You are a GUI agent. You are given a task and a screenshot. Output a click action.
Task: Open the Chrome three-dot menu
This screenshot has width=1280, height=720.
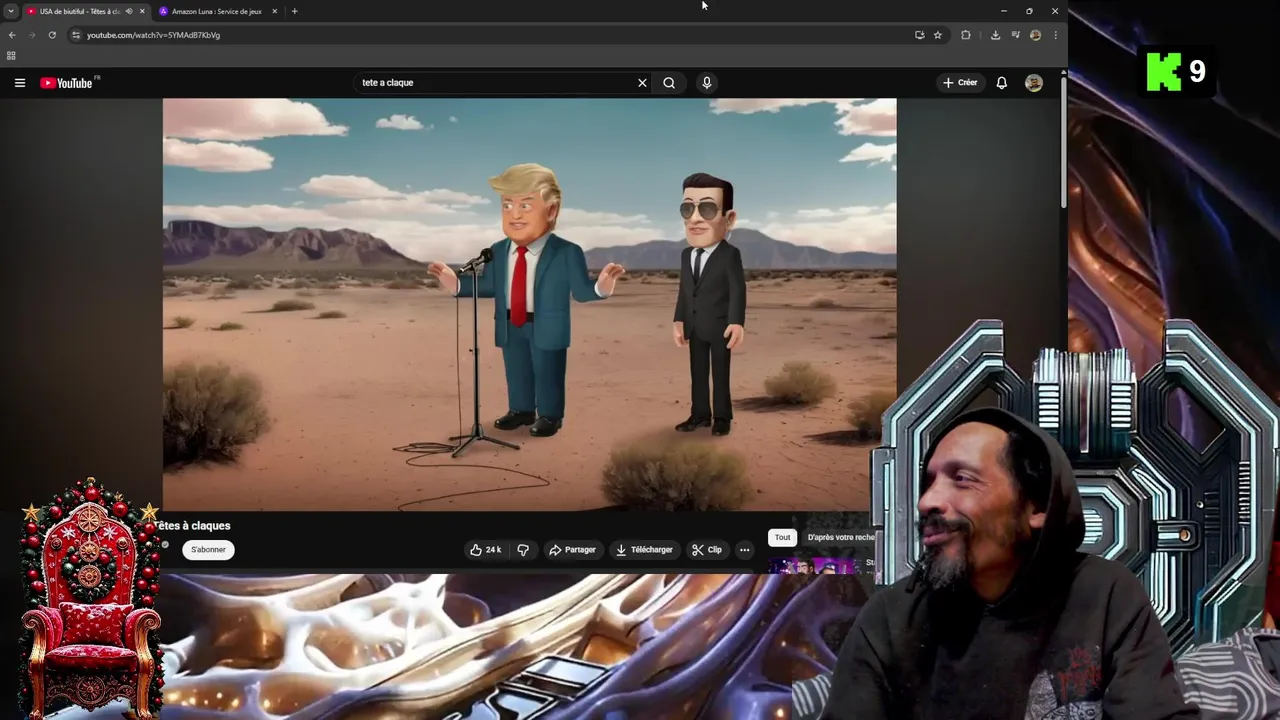point(1055,35)
